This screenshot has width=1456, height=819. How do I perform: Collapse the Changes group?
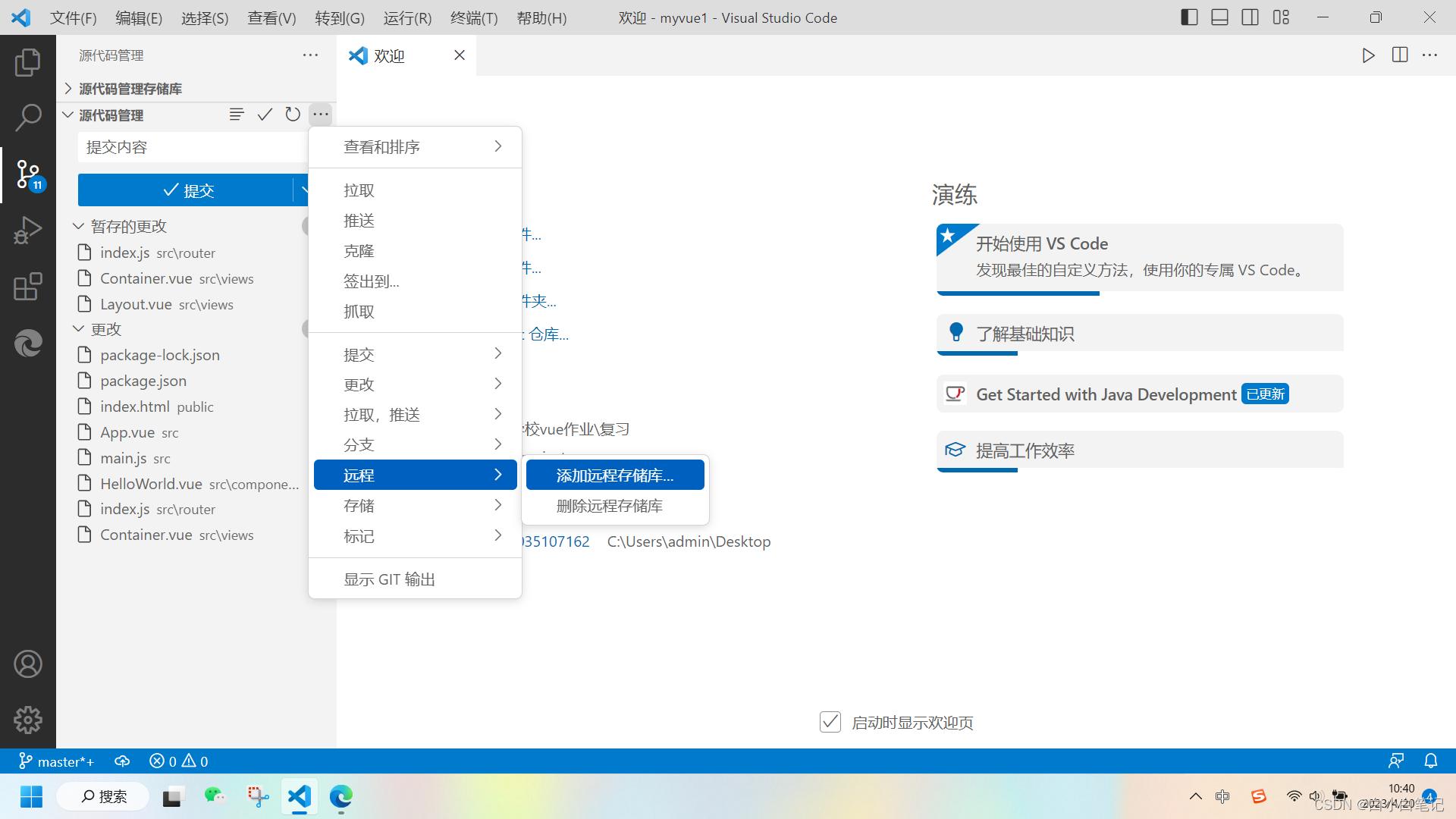[78, 329]
